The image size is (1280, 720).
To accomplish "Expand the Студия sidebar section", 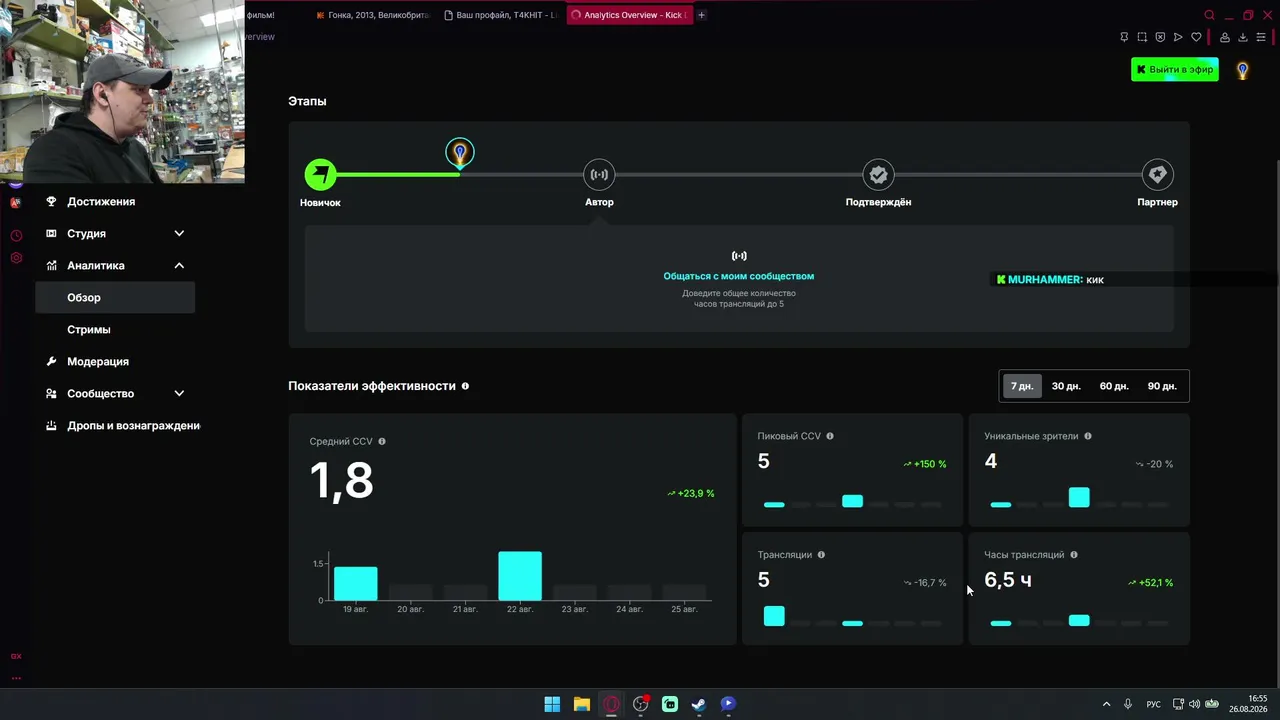I will [179, 233].
